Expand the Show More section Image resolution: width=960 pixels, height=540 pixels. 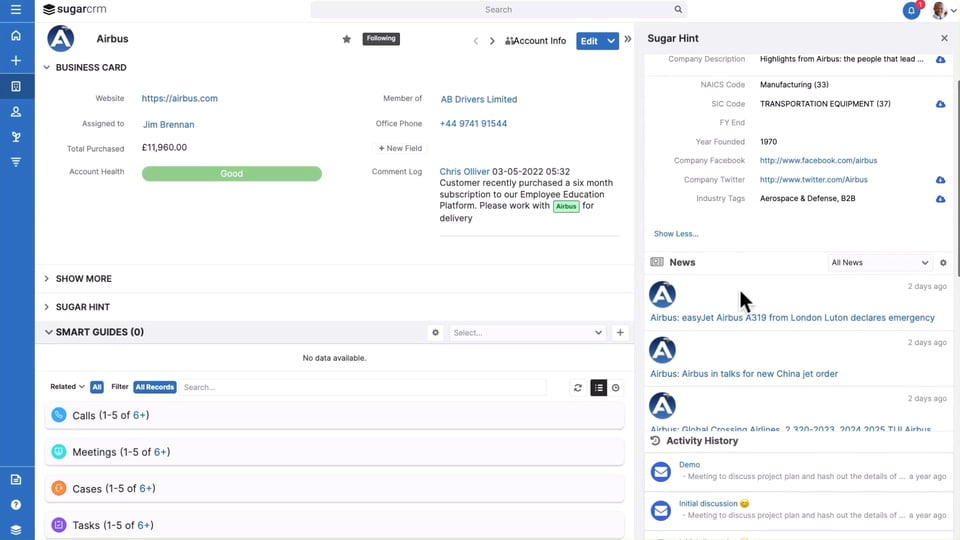tap(47, 279)
